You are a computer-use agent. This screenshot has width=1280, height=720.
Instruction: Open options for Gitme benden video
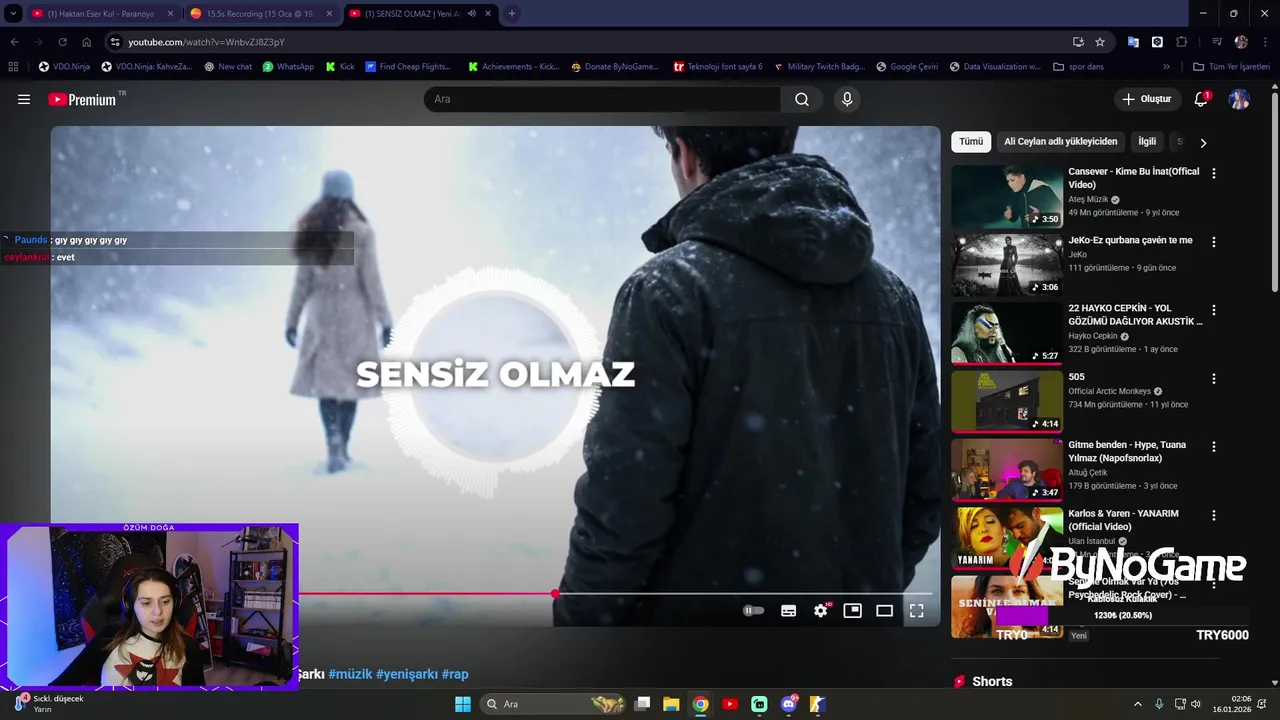1214,447
